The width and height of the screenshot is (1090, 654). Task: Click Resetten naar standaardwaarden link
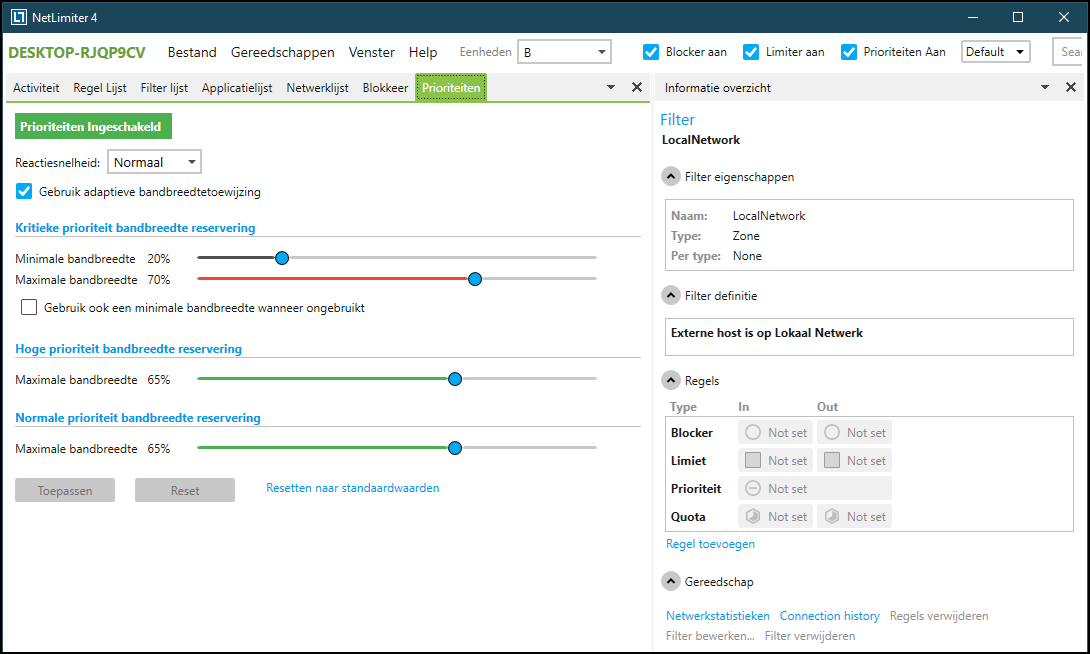[352, 488]
